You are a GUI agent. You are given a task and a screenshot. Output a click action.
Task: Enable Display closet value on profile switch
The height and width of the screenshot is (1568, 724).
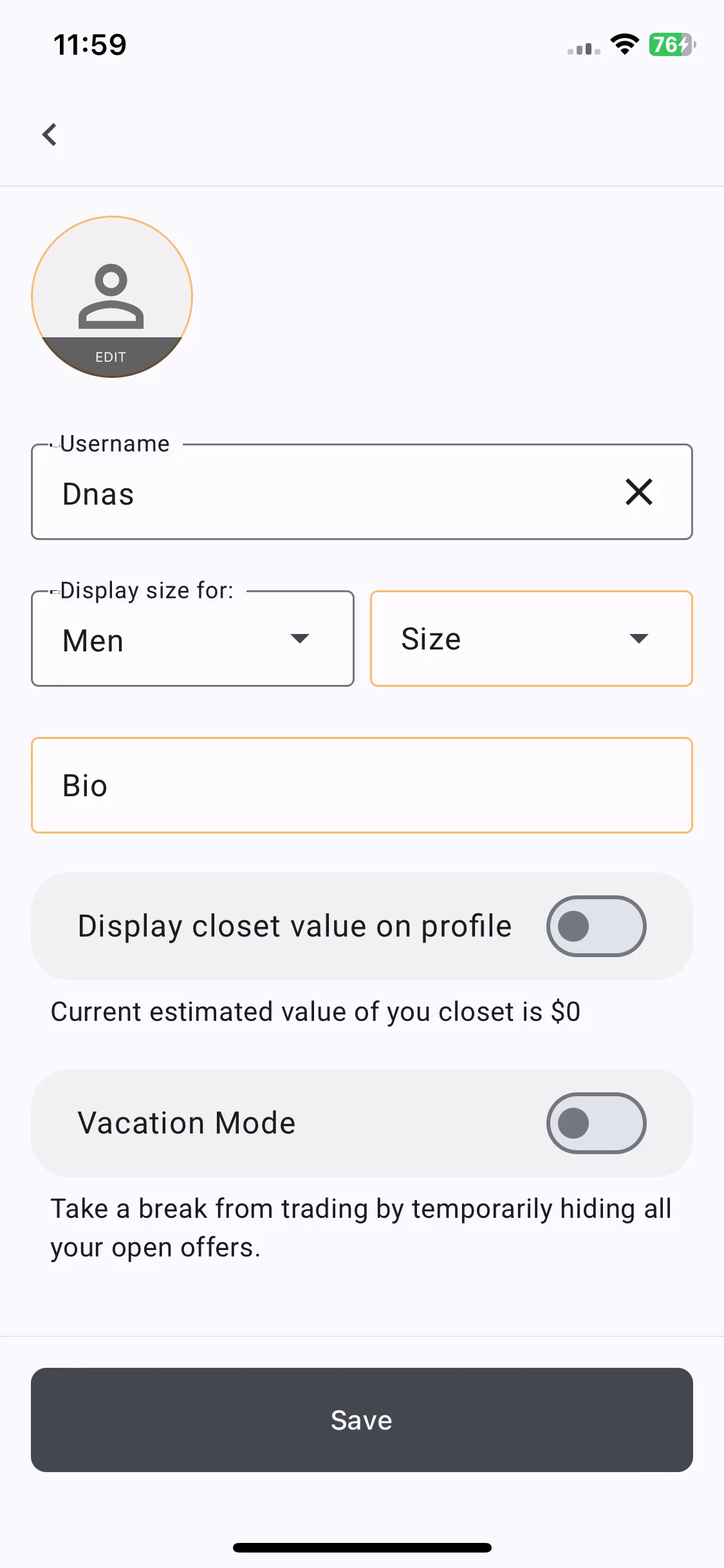pos(596,926)
